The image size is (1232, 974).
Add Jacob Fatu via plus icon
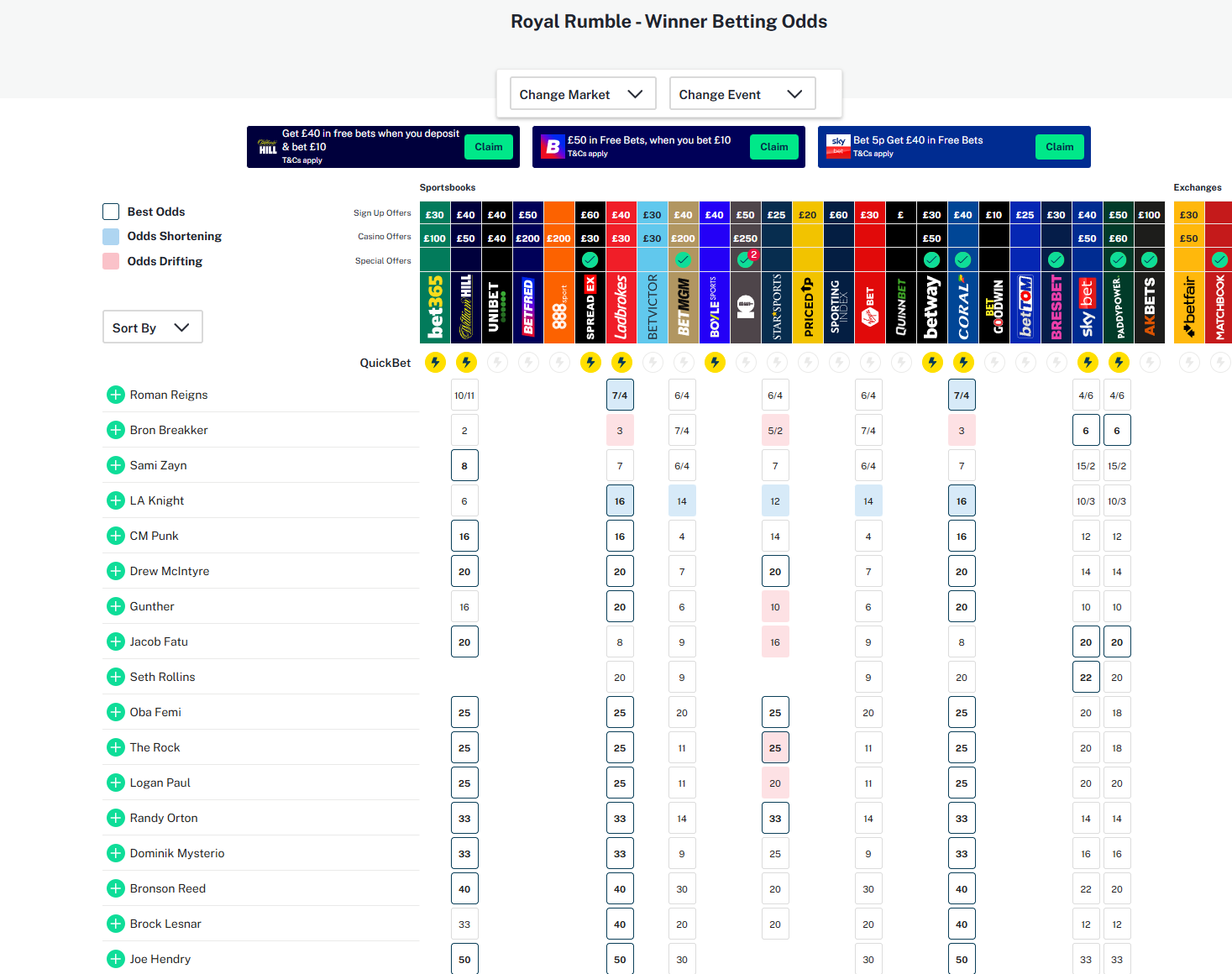tap(116, 641)
